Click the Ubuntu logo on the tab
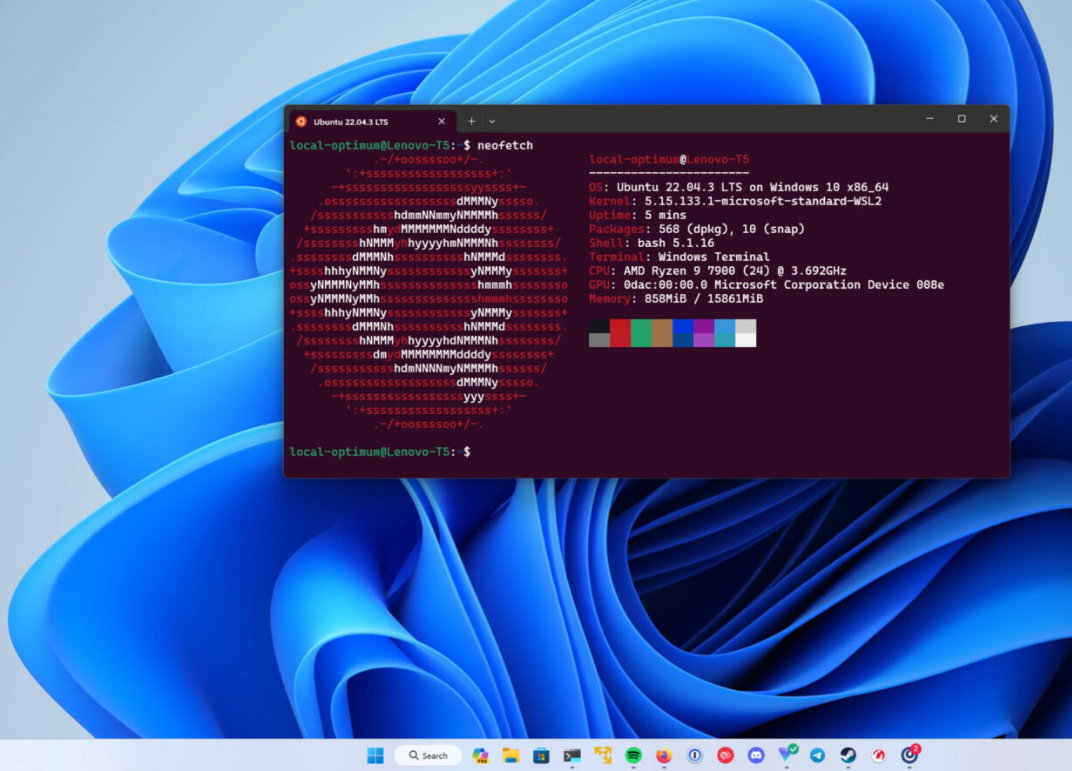The height and width of the screenshot is (771, 1072). (x=301, y=122)
